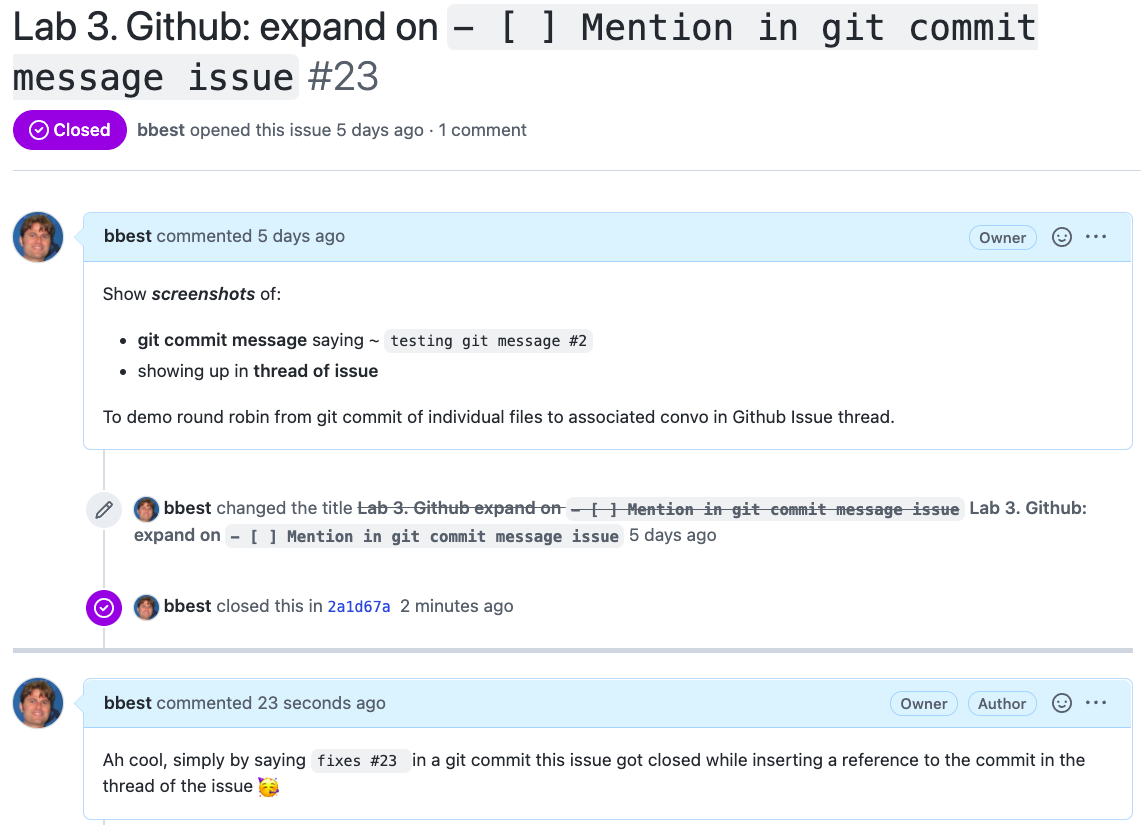1141x825 pixels.
Task: Click the pencil title-change icon
Action: tap(104, 509)
